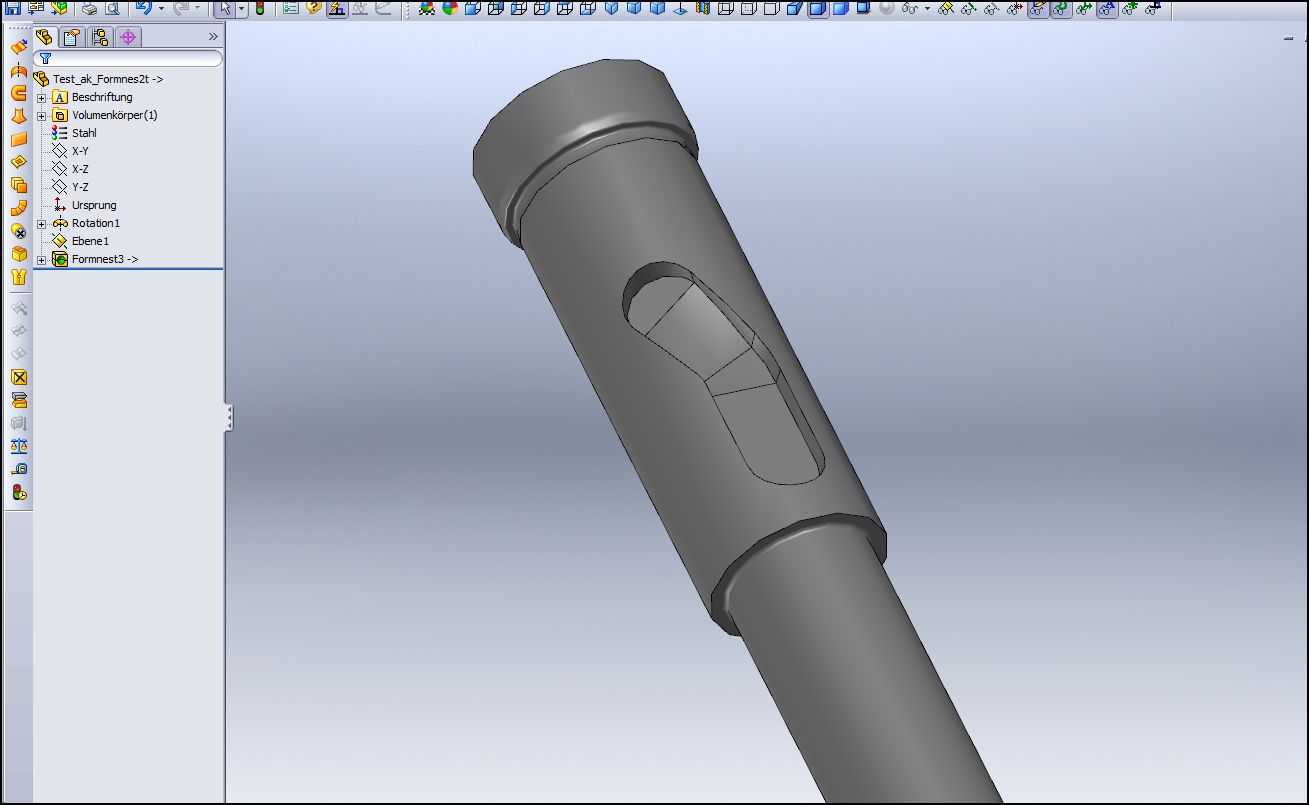Open the Select tool dropdown arrow
Viewport: 1309px width, 805px height.
tap(241, 9)
